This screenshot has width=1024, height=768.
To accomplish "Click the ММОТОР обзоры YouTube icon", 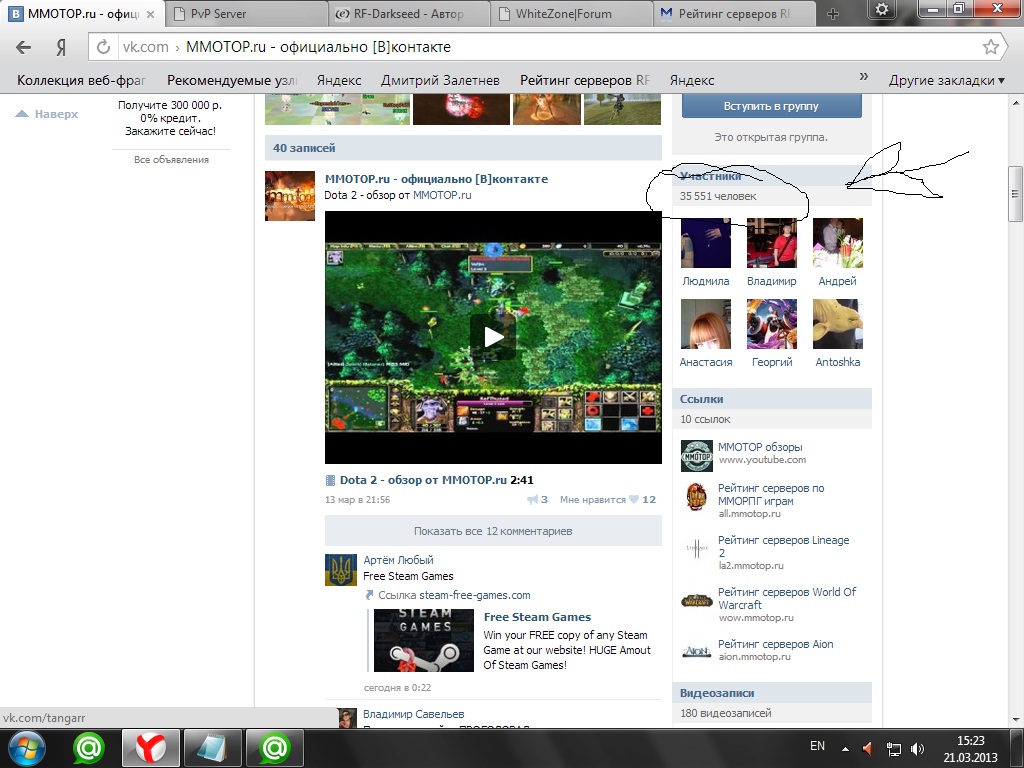I will 697,455.
